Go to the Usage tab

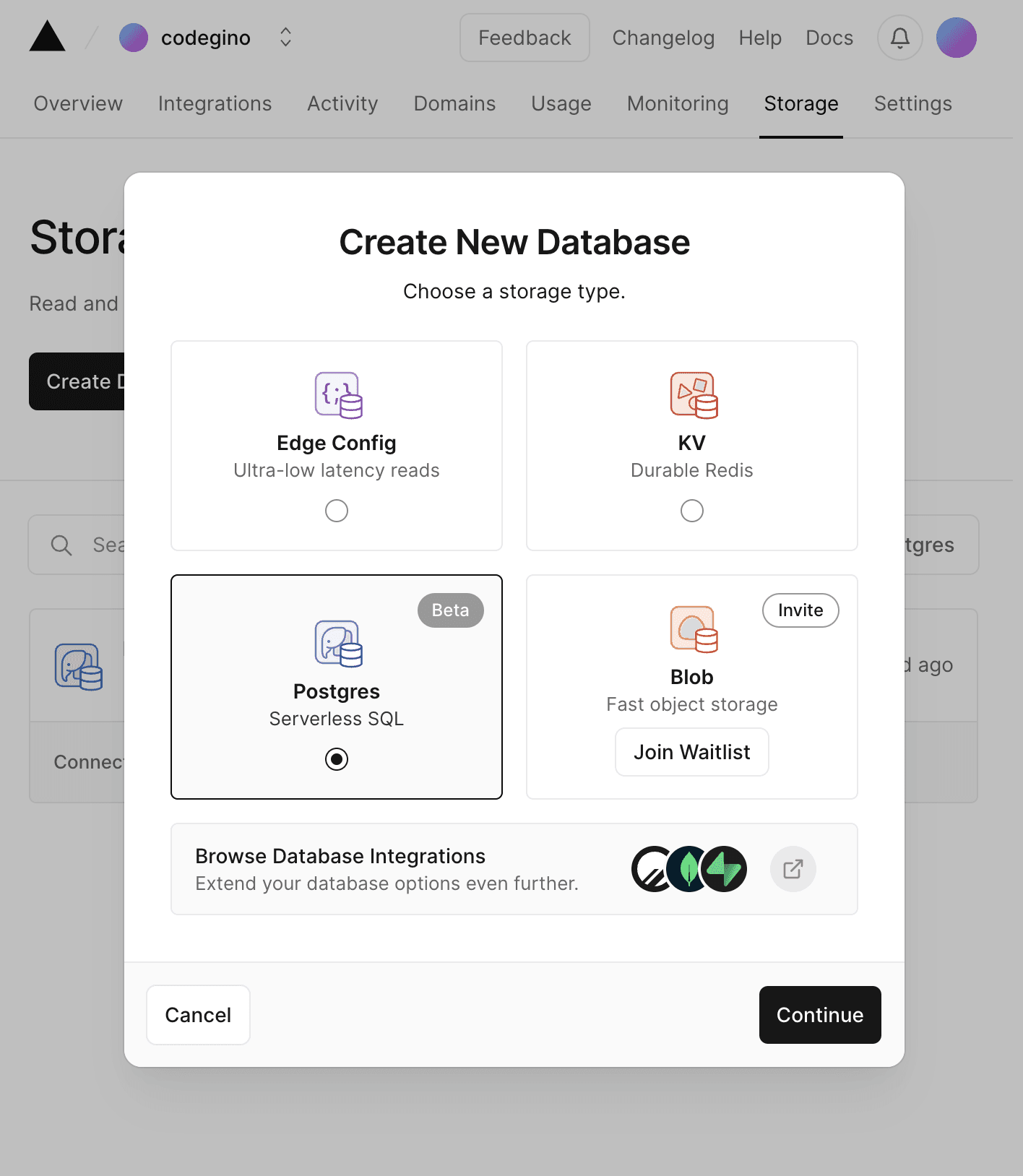(x=561, y=104)
